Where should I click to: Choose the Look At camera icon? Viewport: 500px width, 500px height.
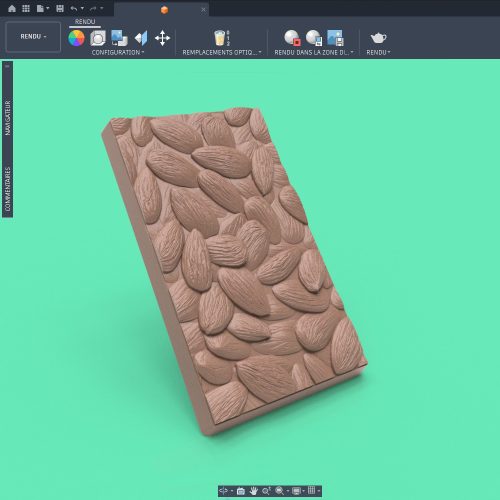[x=241, y=491]
